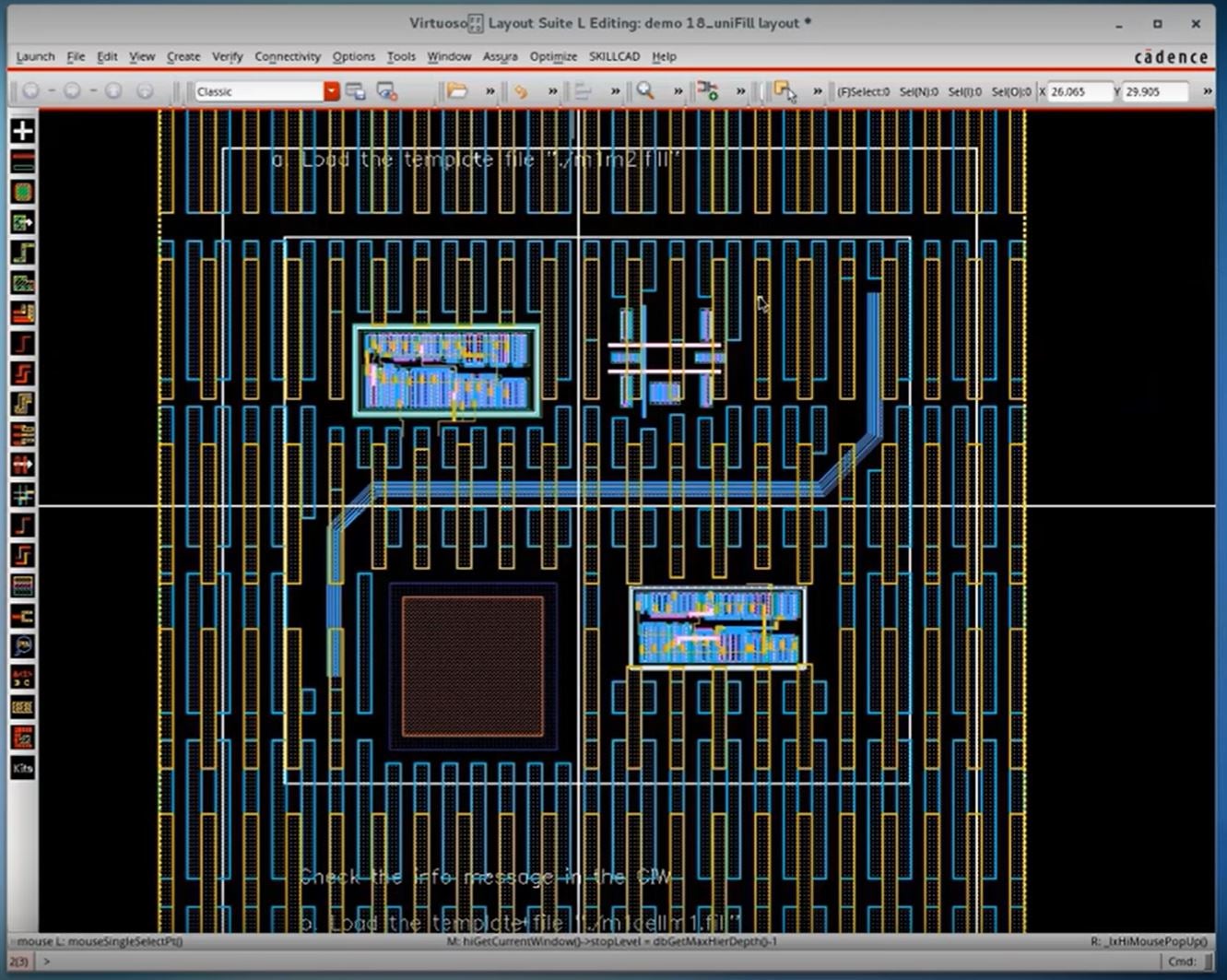This screenshot has width=1227, height=980.
Task: Click the workspace icon with red badge
Action: (387, 91)
